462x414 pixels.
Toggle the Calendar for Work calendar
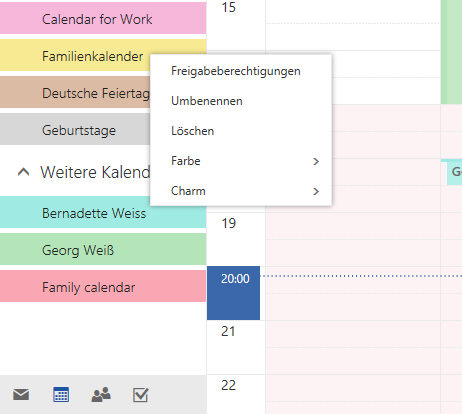click(103, 18)
